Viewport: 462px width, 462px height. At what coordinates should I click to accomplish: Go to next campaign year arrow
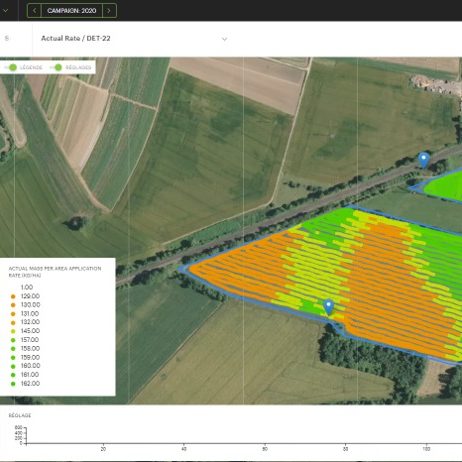pyautogui.click(x=109, y=11)
